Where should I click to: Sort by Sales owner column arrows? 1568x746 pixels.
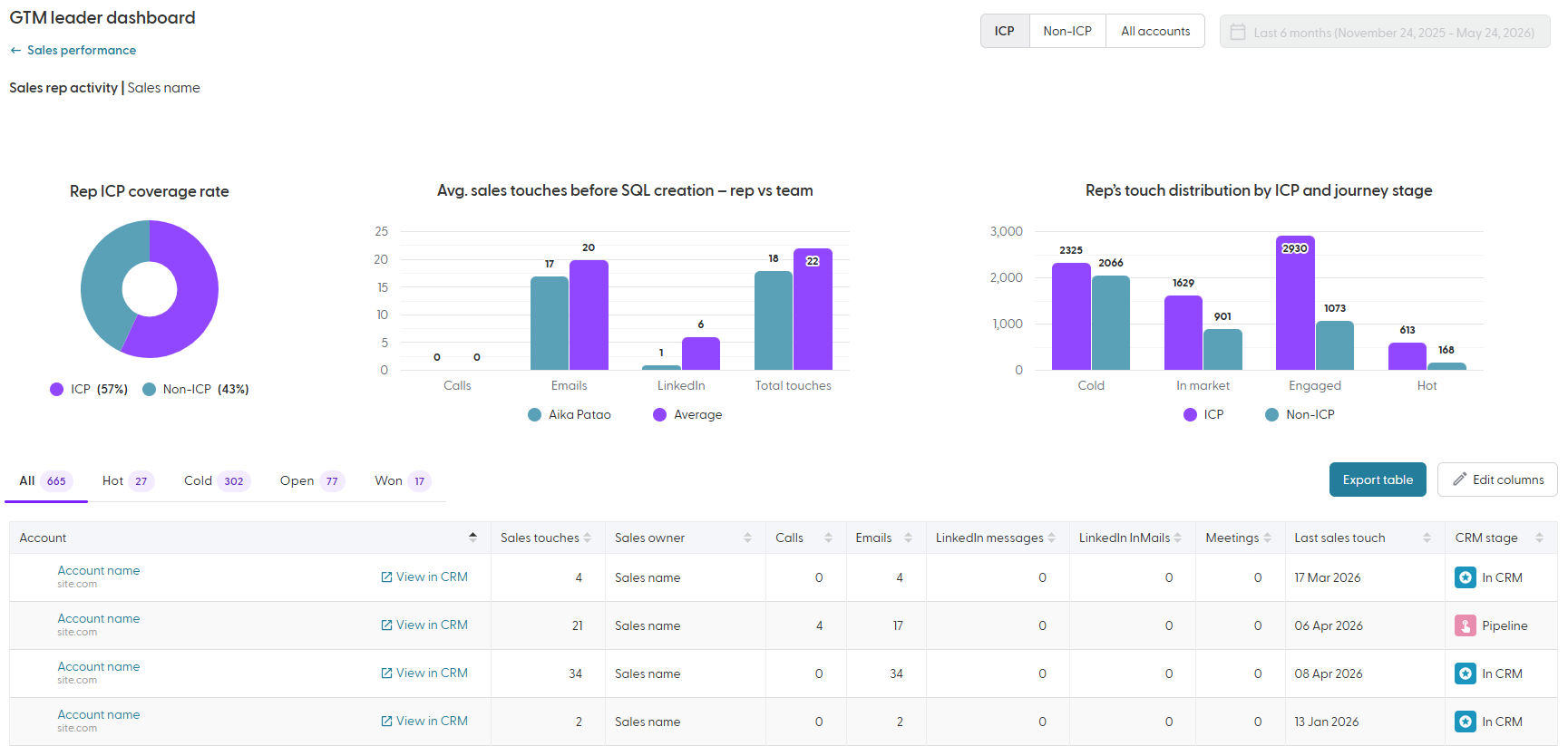pos(747,538)
